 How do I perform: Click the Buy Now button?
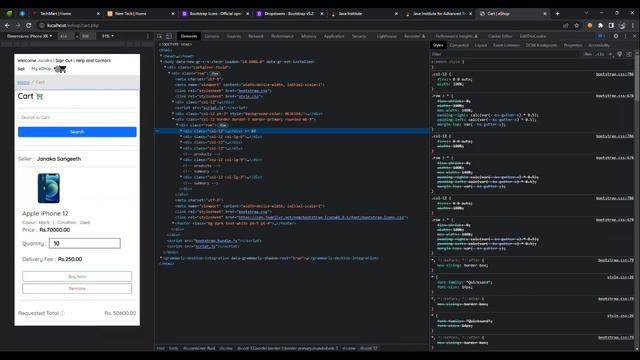(x=77, y=276)
